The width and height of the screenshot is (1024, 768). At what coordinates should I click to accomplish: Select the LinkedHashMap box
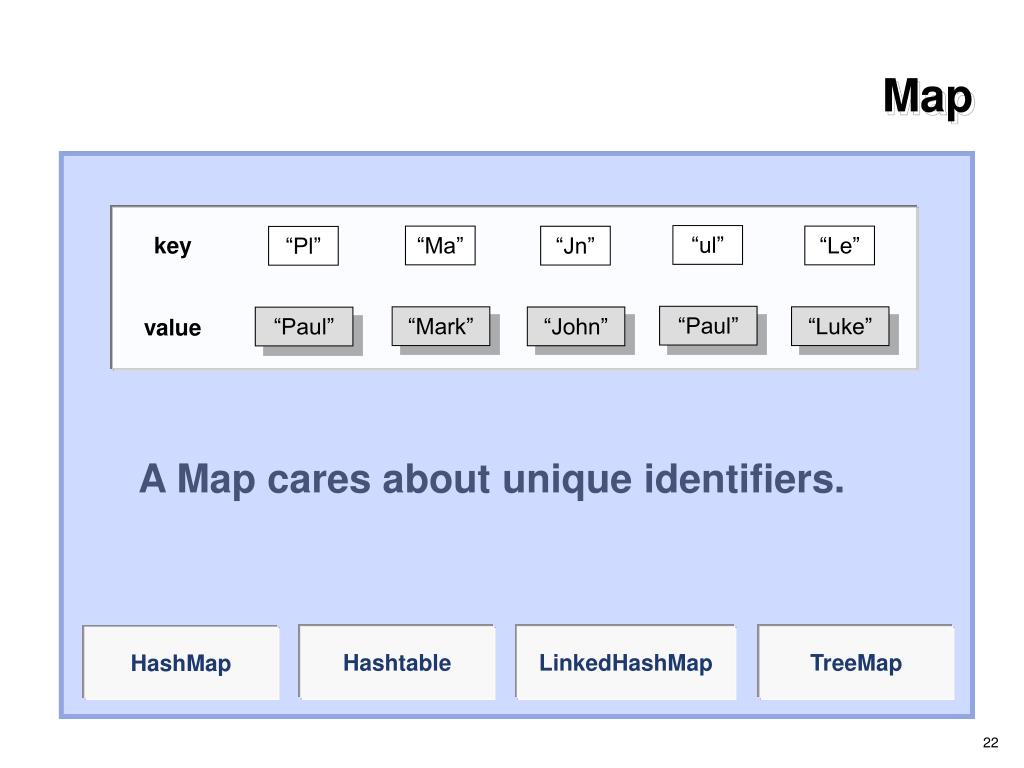pyautogui.click(x=626, y=662)
